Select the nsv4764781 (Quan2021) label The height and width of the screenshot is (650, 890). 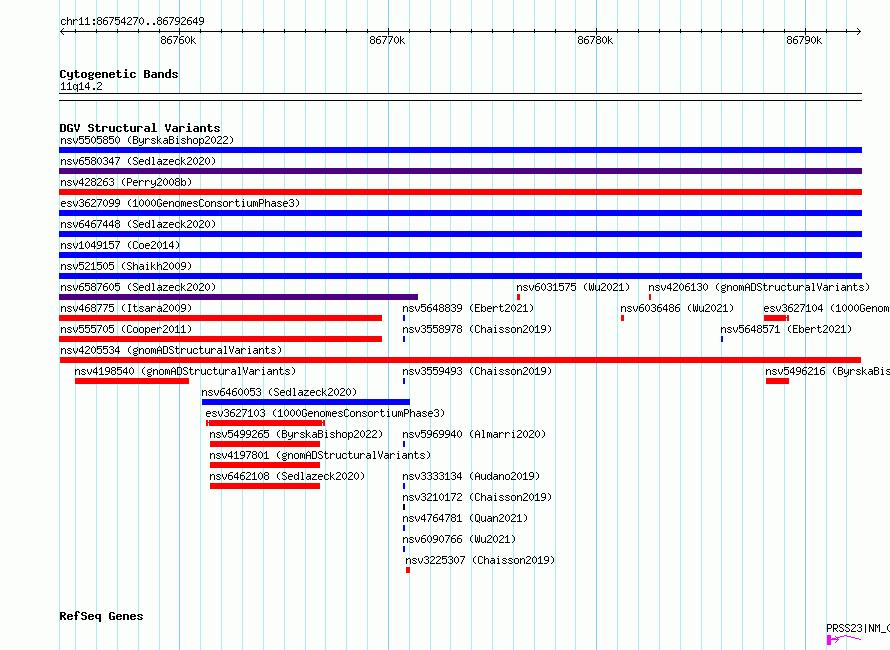click(x=465, y=518)
